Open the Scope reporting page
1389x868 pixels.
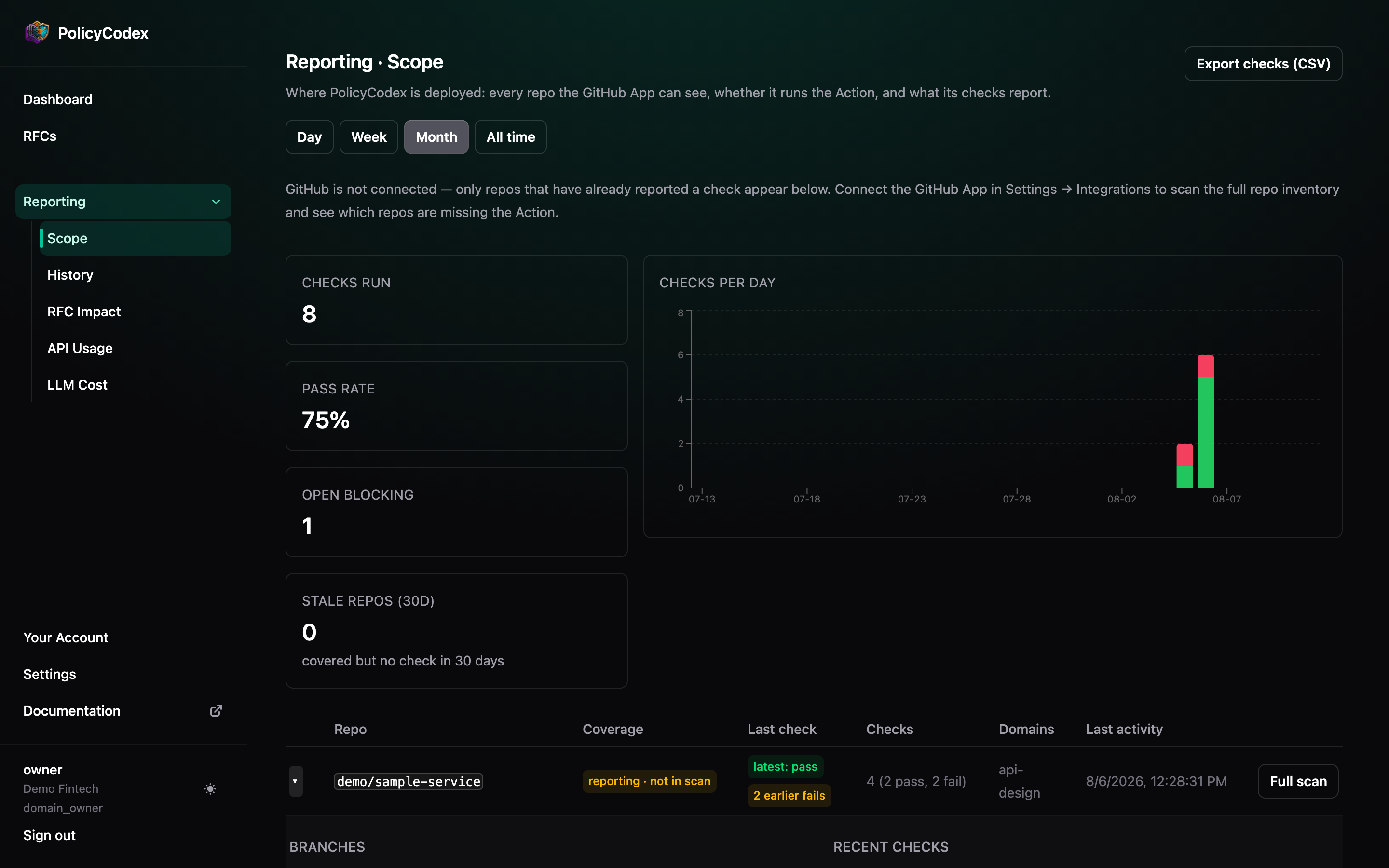136,238
